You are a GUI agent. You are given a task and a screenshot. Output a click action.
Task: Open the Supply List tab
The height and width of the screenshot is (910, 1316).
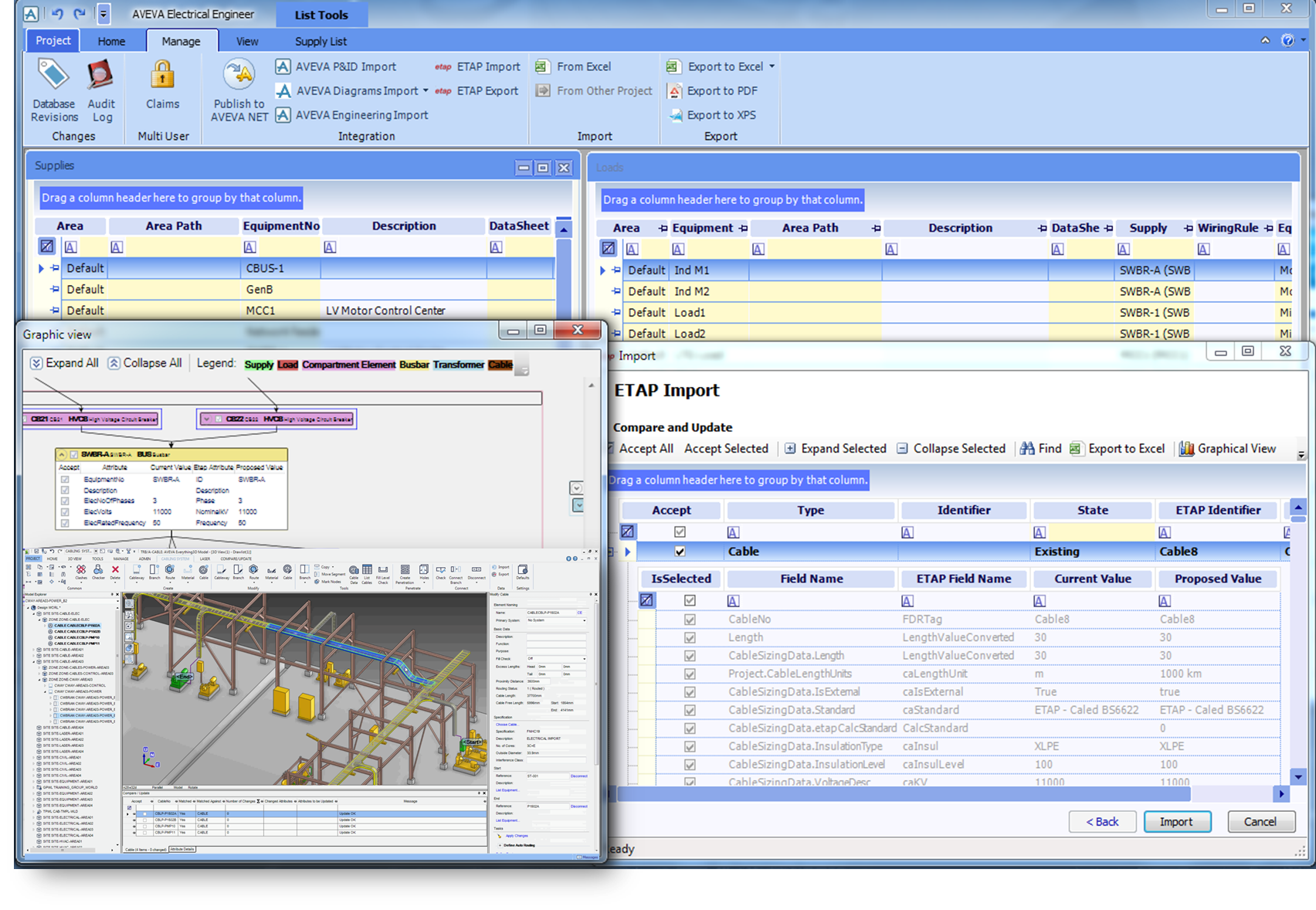point(321,42)
